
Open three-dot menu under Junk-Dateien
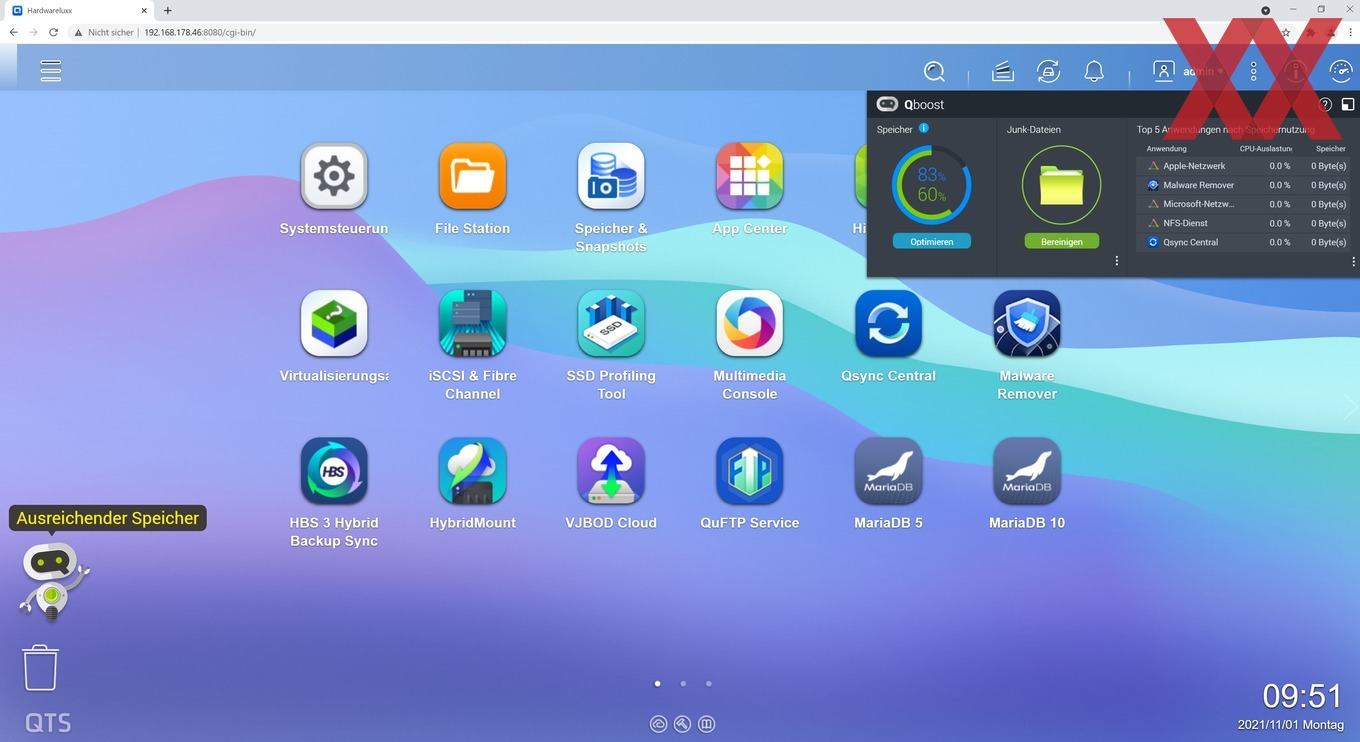point(1117,261)
